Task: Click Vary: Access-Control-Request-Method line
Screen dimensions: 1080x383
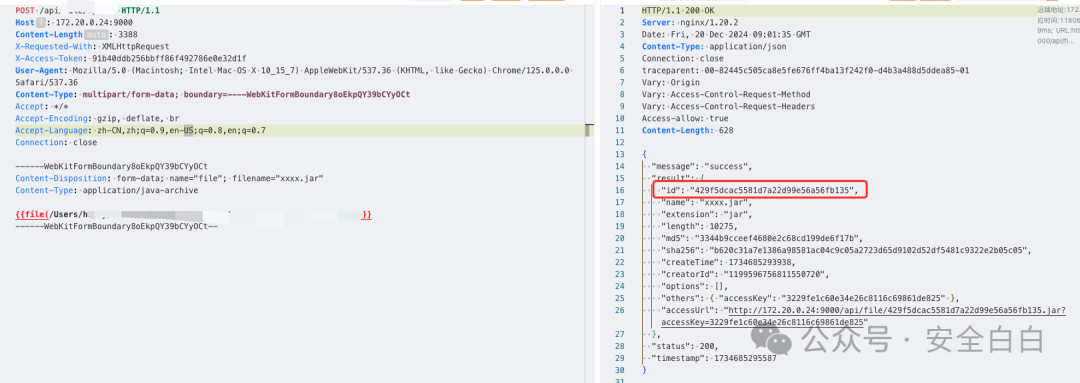Action: [725, 94]
